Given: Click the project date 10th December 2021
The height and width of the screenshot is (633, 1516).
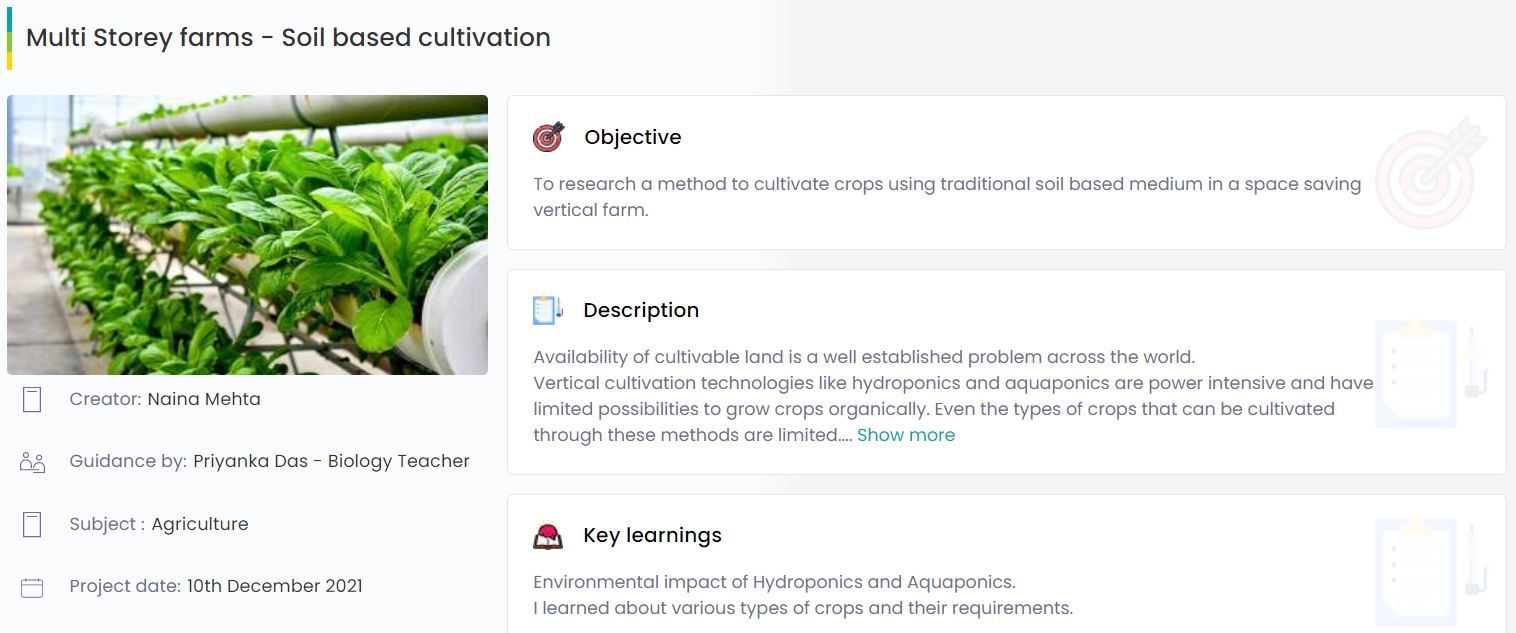Looking at the screenshot, I should click(x=275, y=586).
